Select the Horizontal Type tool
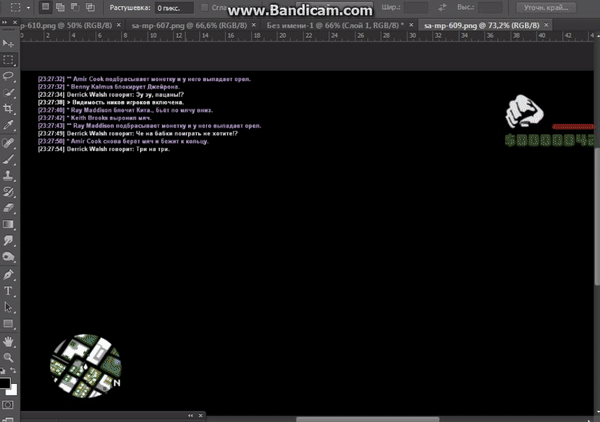Image resolution: width=600 pixels, height=422 pixels. [x=8, y=291]
